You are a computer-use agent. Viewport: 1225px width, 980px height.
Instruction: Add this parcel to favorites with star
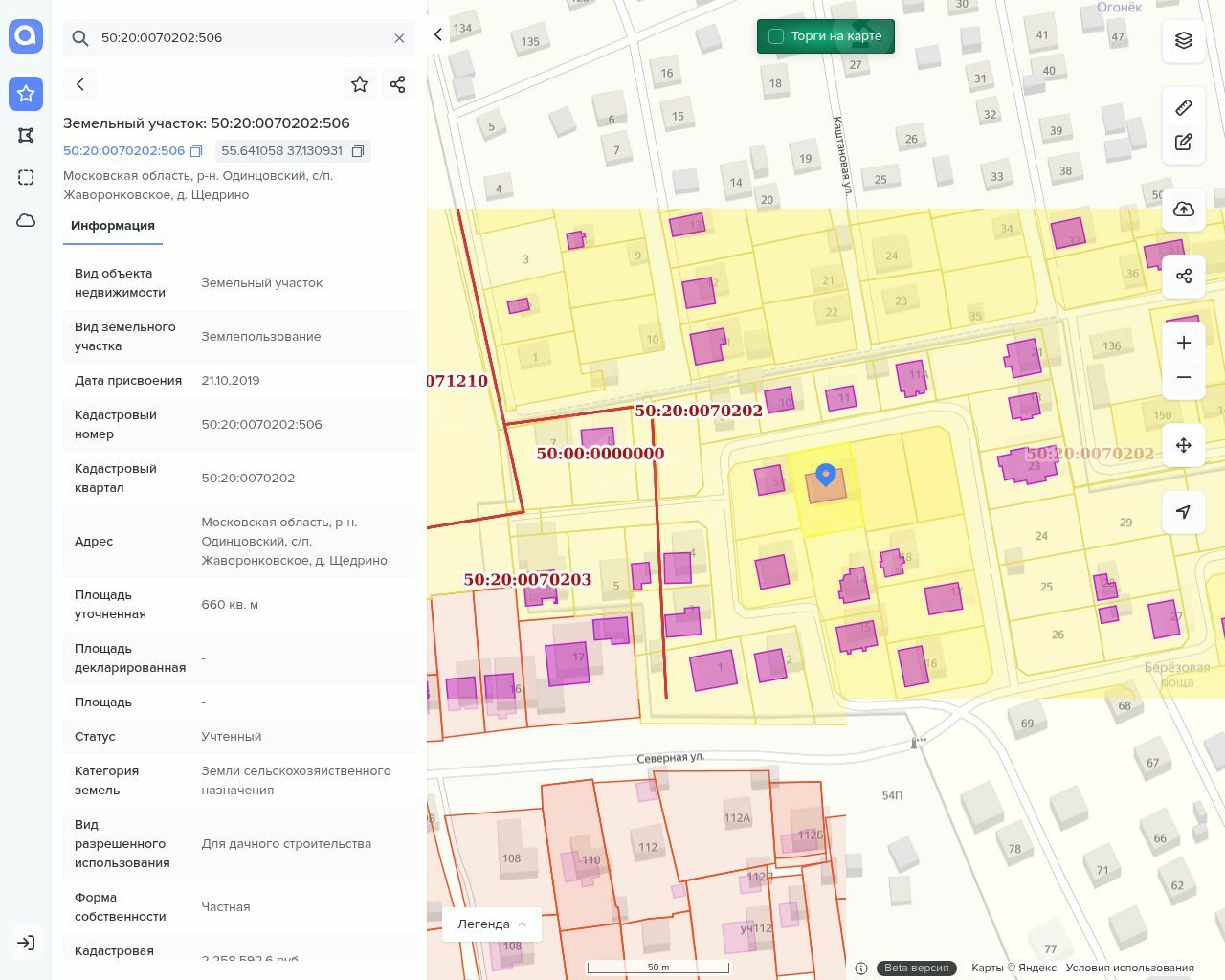click(360, 84)
